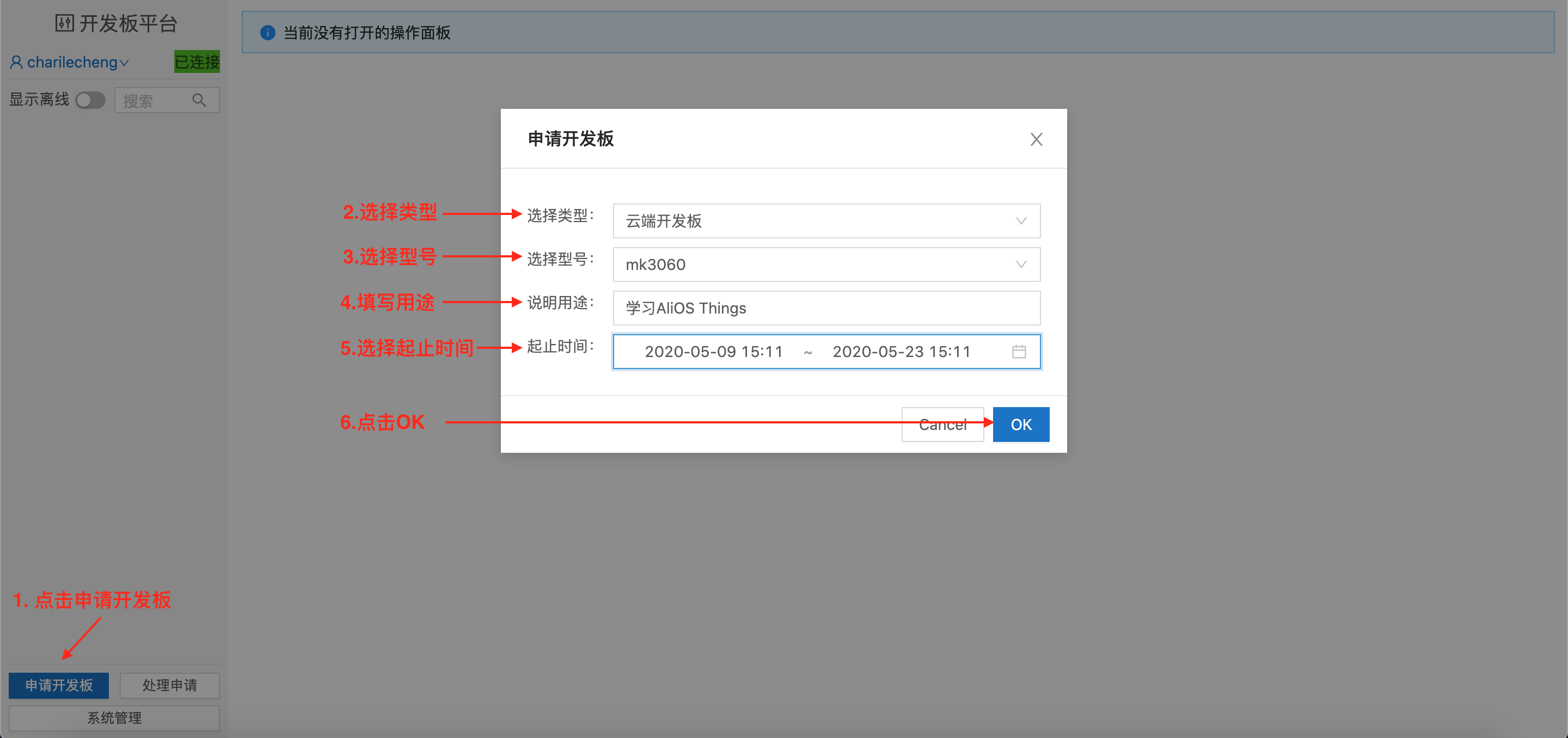Click the 说明用途 text input
The image size is (1568, 738).
826,308
